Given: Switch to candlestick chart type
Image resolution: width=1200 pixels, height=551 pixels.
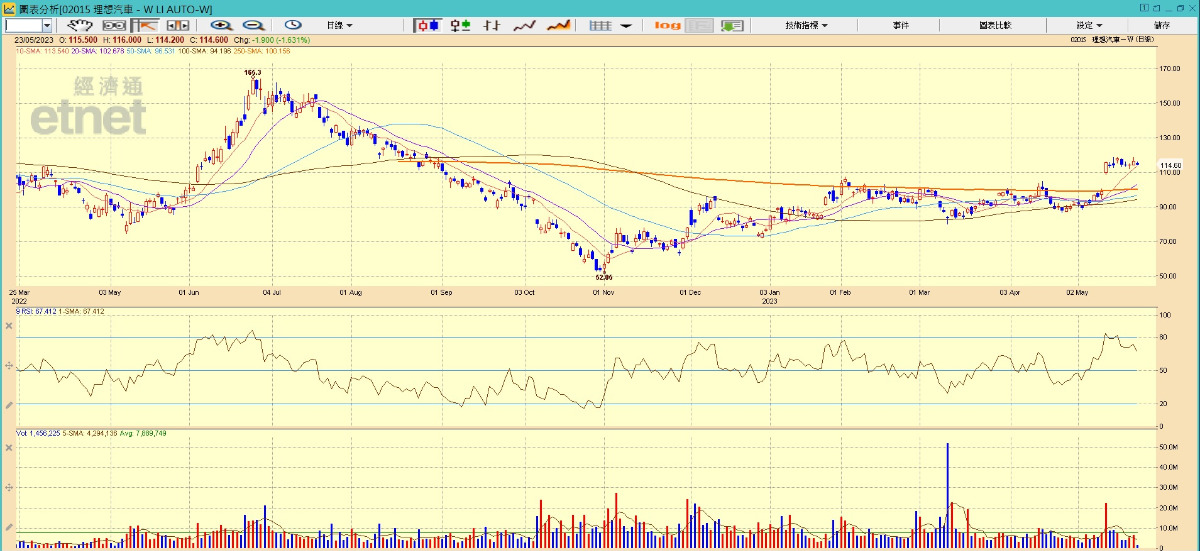Looking at the screenshot, I should tap(428, 25).
